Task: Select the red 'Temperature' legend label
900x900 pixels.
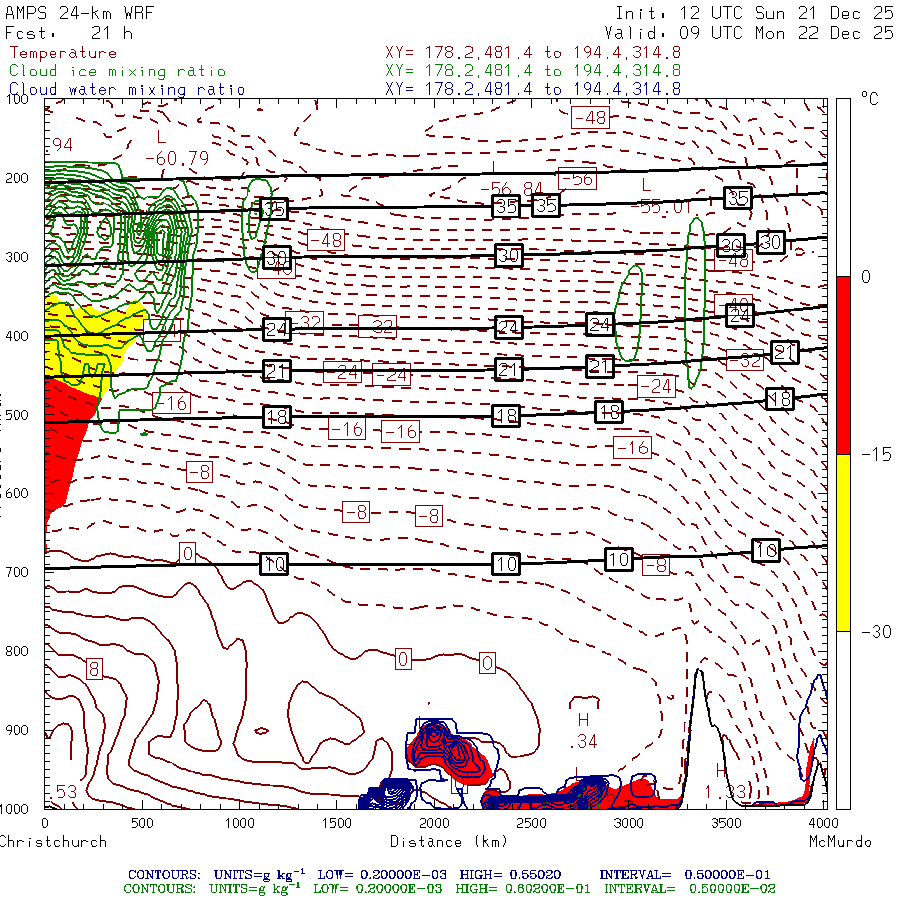Action: [63, 53]
